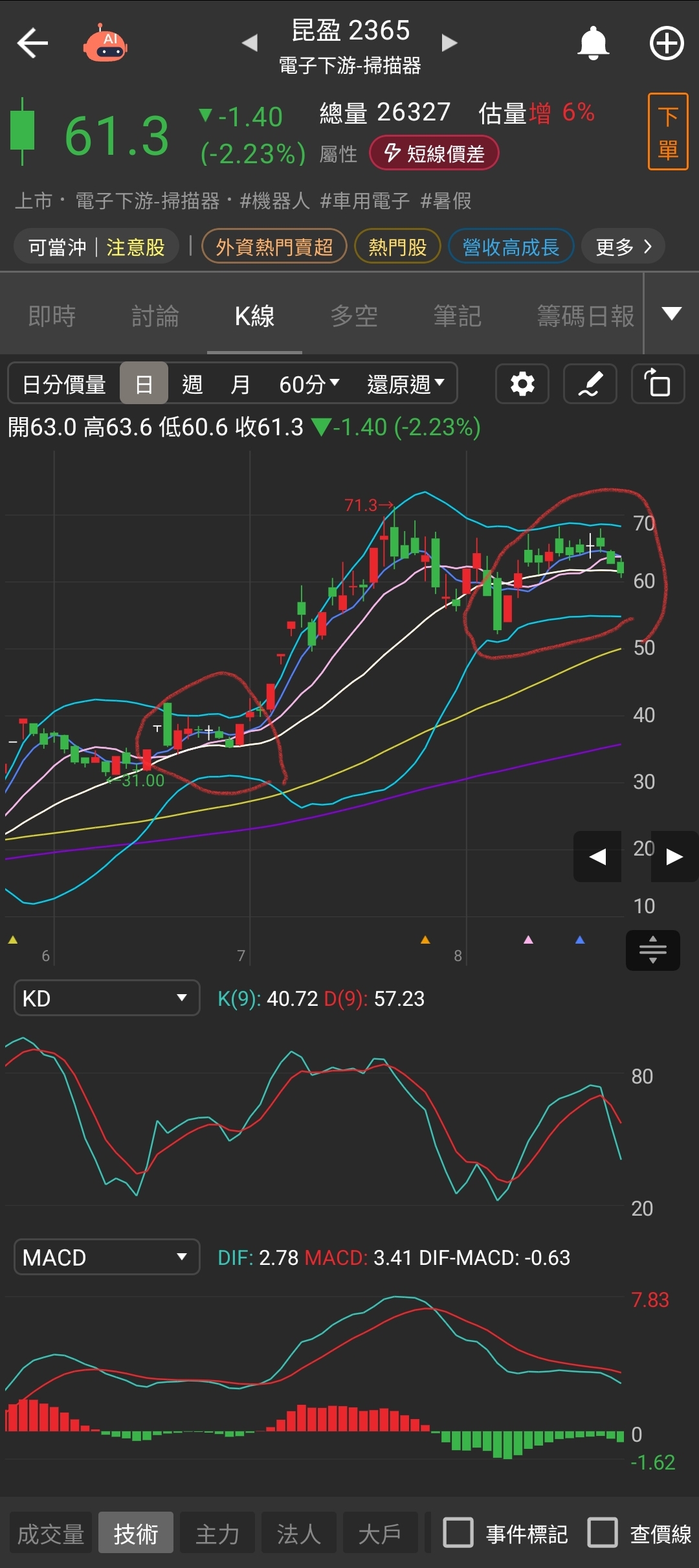Switch to 主力 bottom tab
Viewport: 699px width, 1568px height.
tap(217, 1533)
